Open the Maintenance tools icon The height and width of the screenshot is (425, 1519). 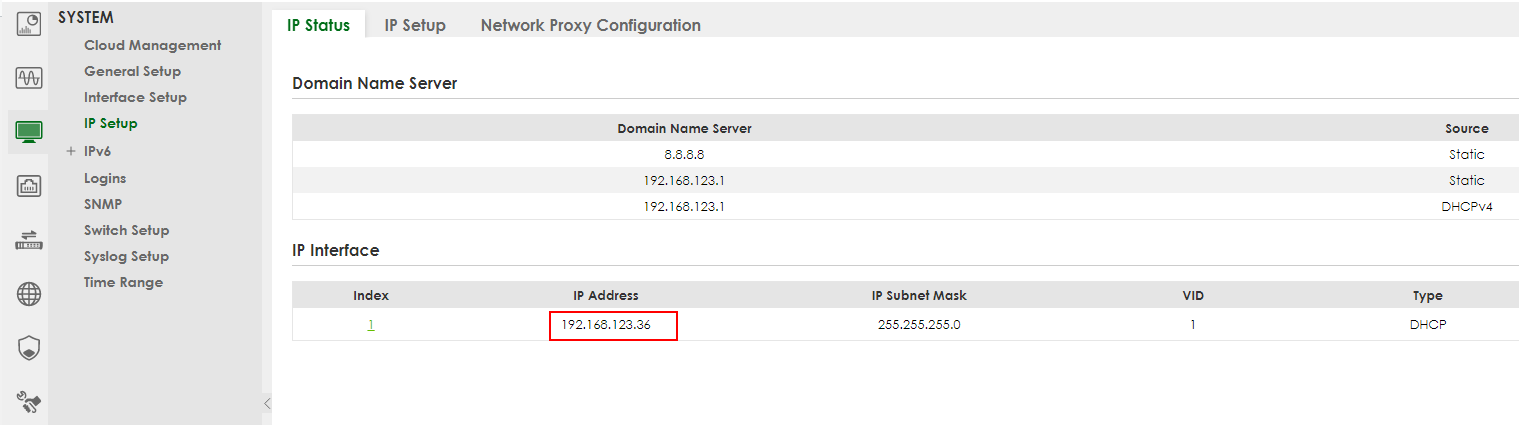[28, 402]
